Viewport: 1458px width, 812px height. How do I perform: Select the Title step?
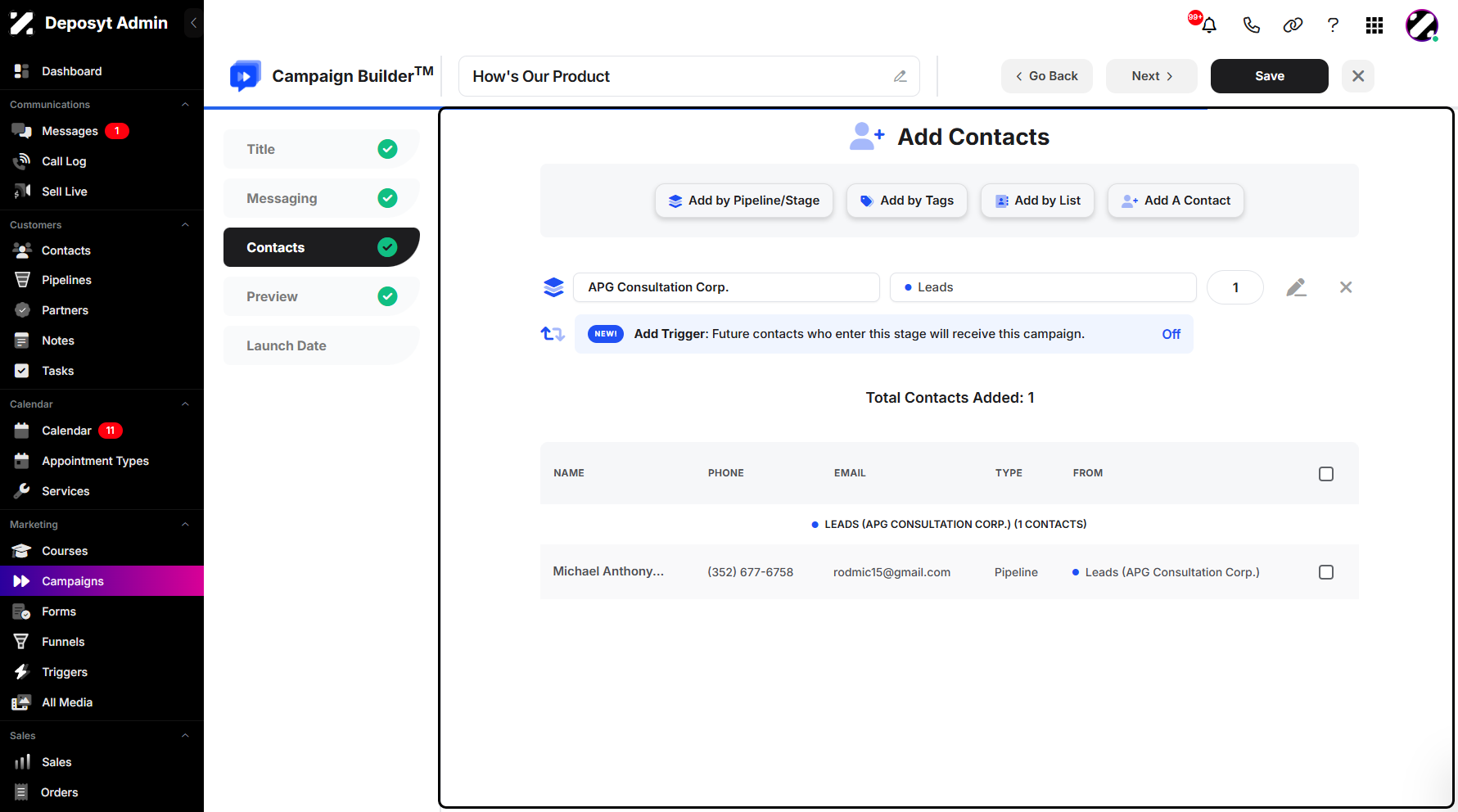[322, 149]
